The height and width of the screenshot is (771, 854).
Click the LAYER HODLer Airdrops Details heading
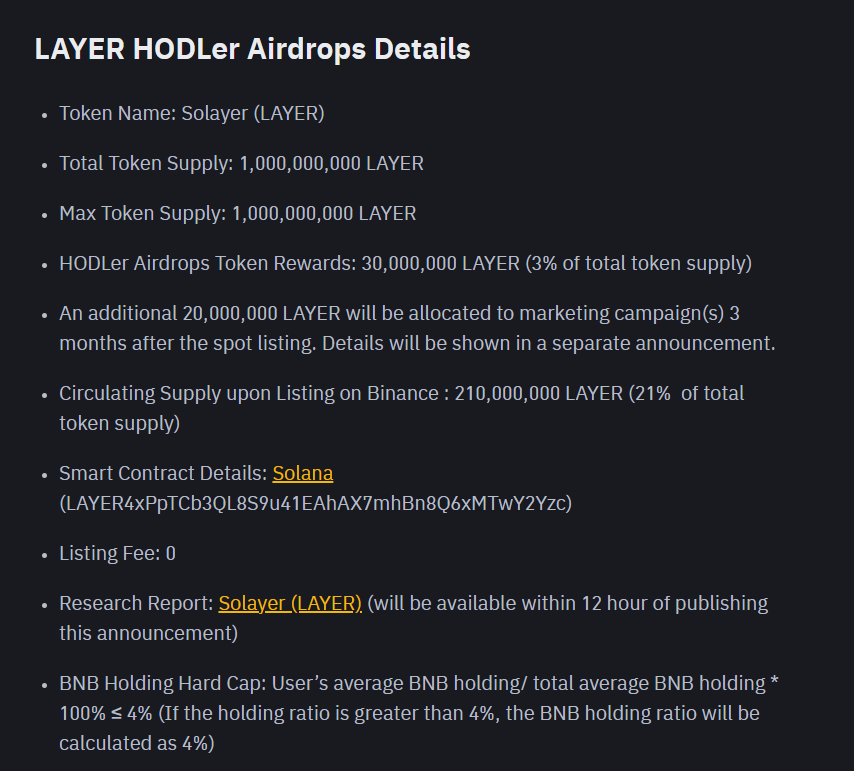point(252,49)
